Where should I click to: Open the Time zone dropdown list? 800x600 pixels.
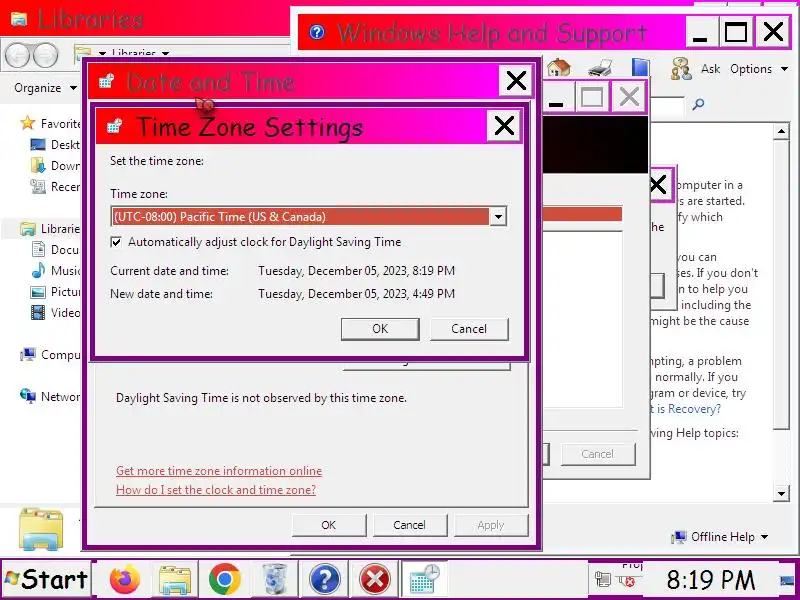click(x=498, y=216)
